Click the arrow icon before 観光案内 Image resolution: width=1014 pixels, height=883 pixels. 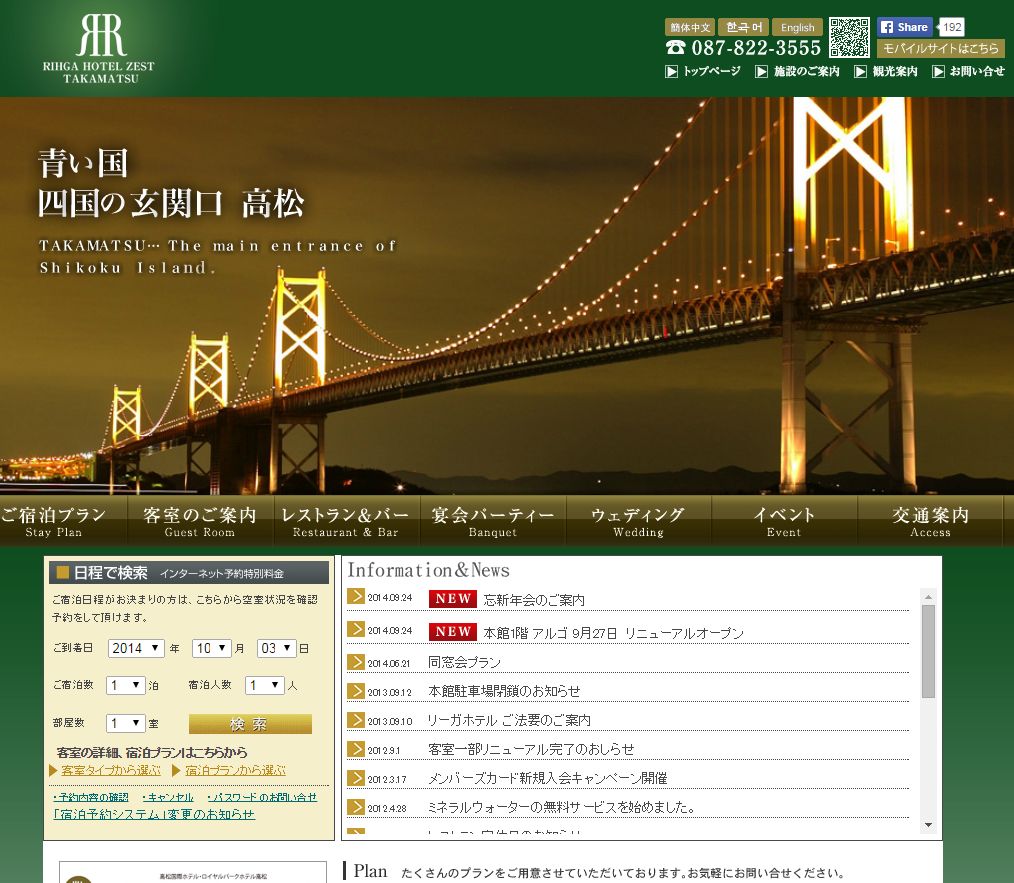(x=860, y=71)
